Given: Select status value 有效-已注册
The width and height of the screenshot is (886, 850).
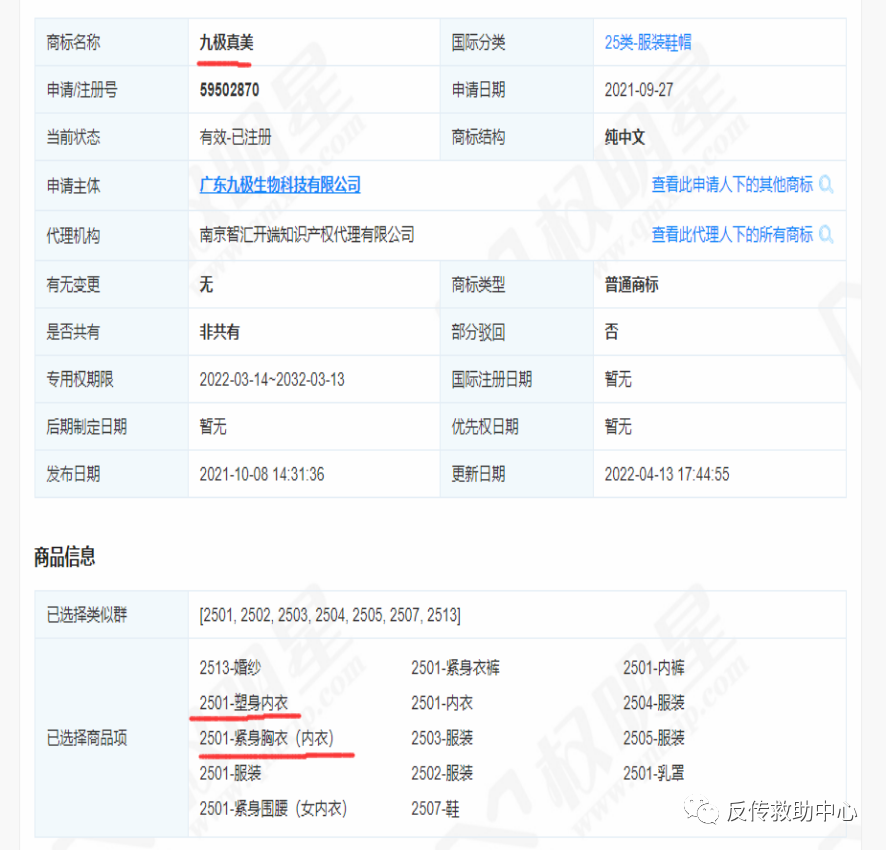Looking at the screenshot, I should pyautogui.click(x=233, y=137).
